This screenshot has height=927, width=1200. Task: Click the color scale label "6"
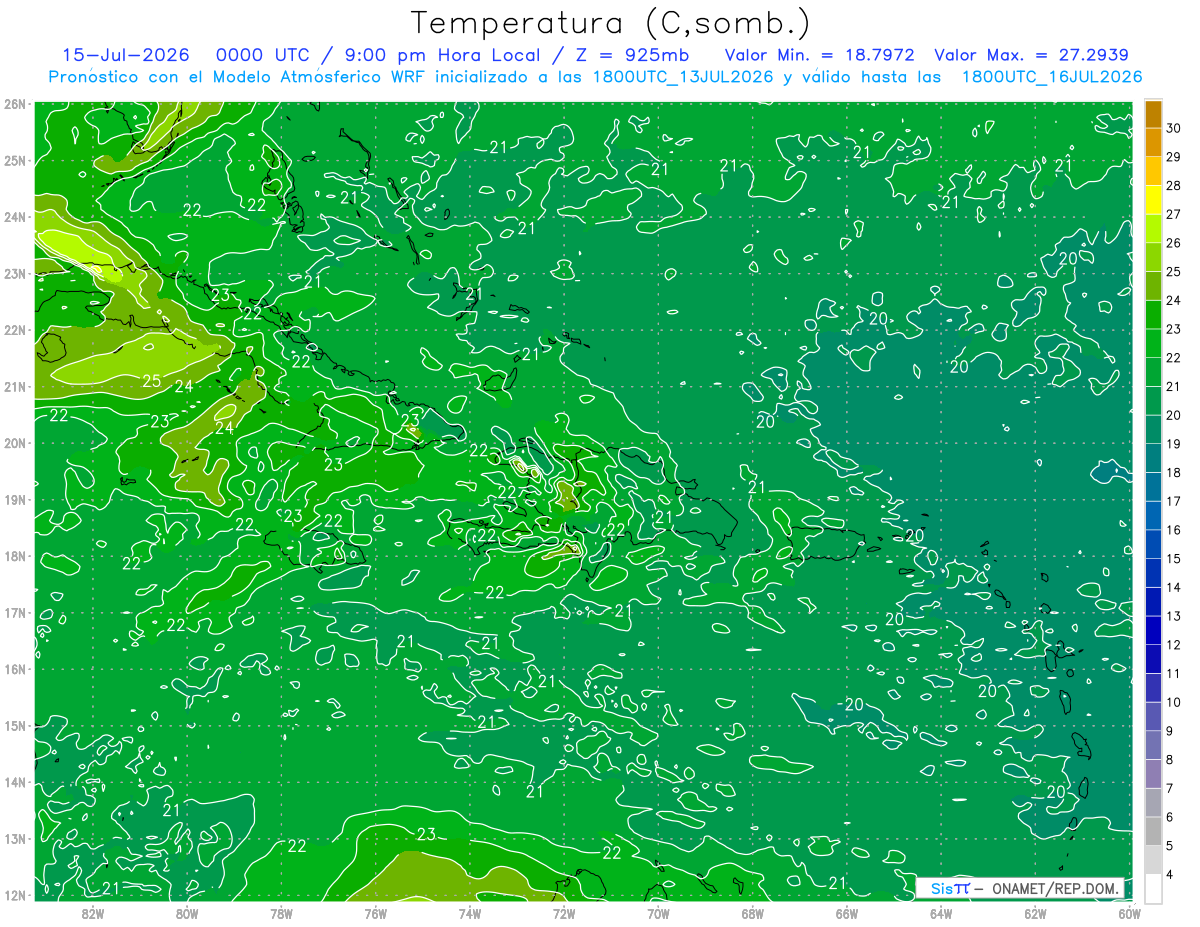[x=1170, y=817]
